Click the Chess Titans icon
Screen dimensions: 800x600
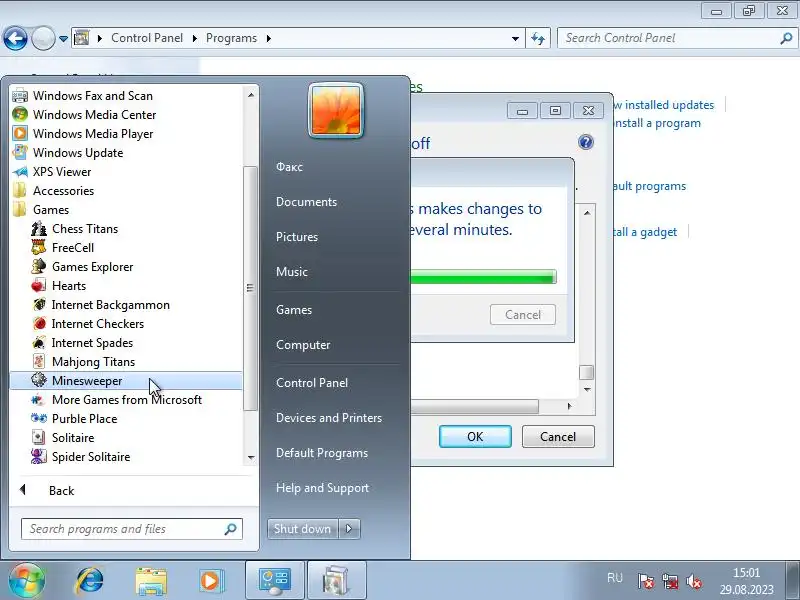tap(39, 229)
